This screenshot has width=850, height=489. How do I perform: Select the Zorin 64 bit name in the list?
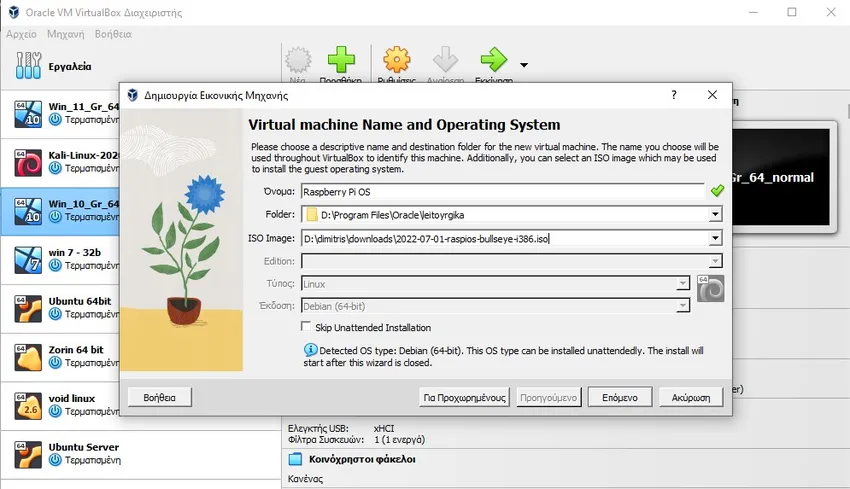pos(76,350)
